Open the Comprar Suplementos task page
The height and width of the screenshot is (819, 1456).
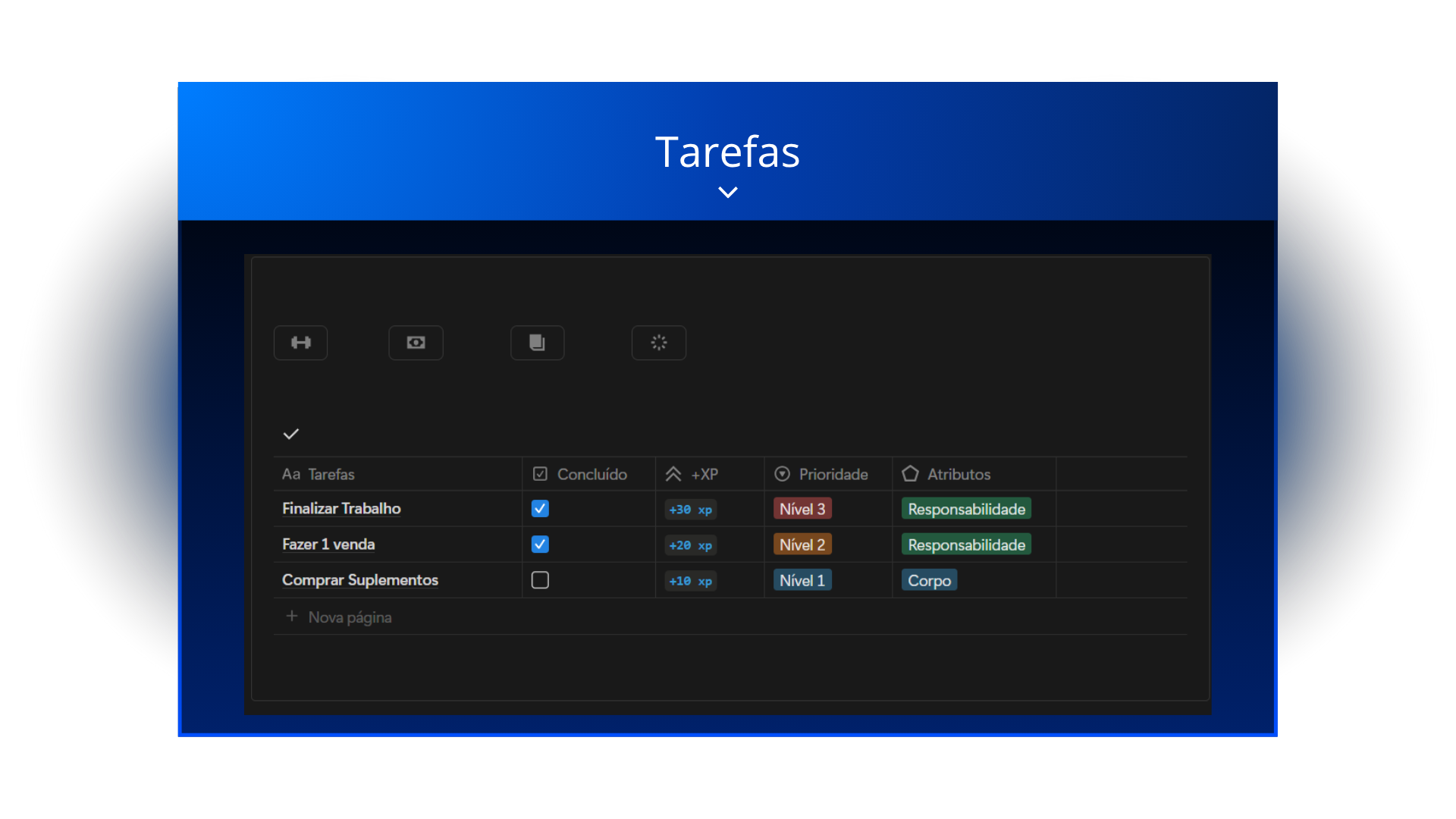click(x=359, y=580)
